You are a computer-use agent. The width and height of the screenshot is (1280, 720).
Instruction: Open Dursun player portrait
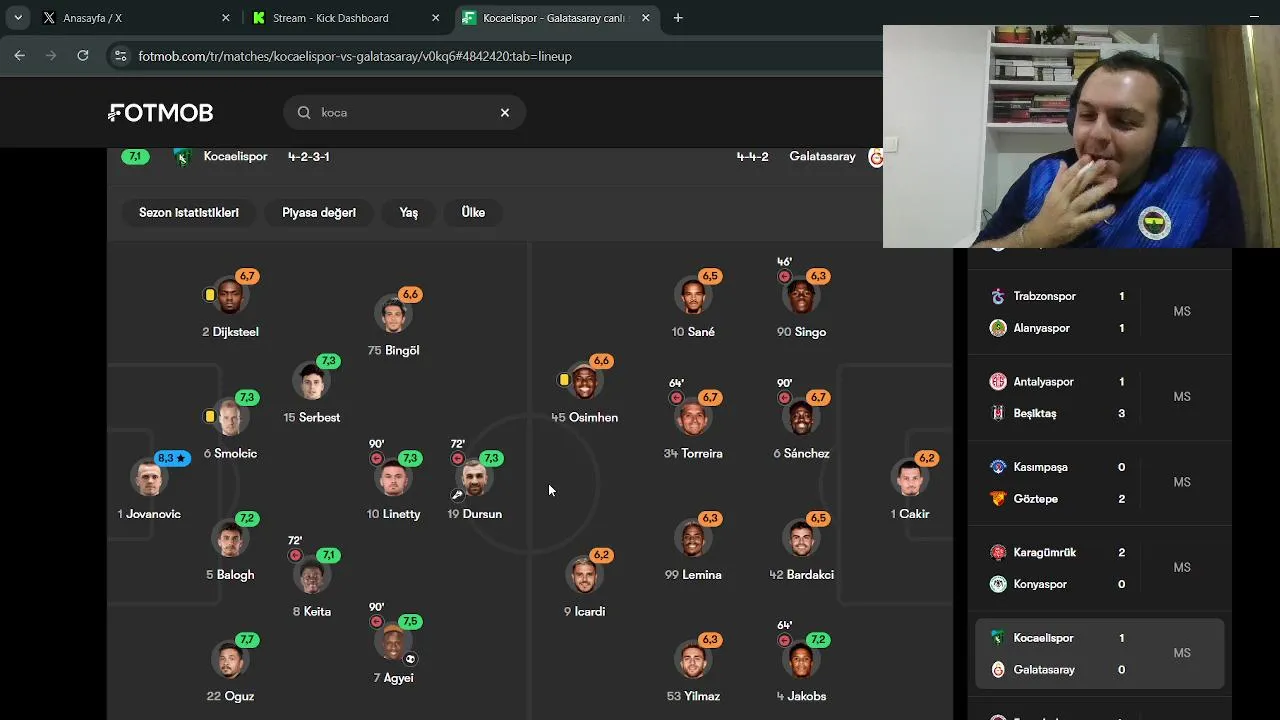coord(475,480)
